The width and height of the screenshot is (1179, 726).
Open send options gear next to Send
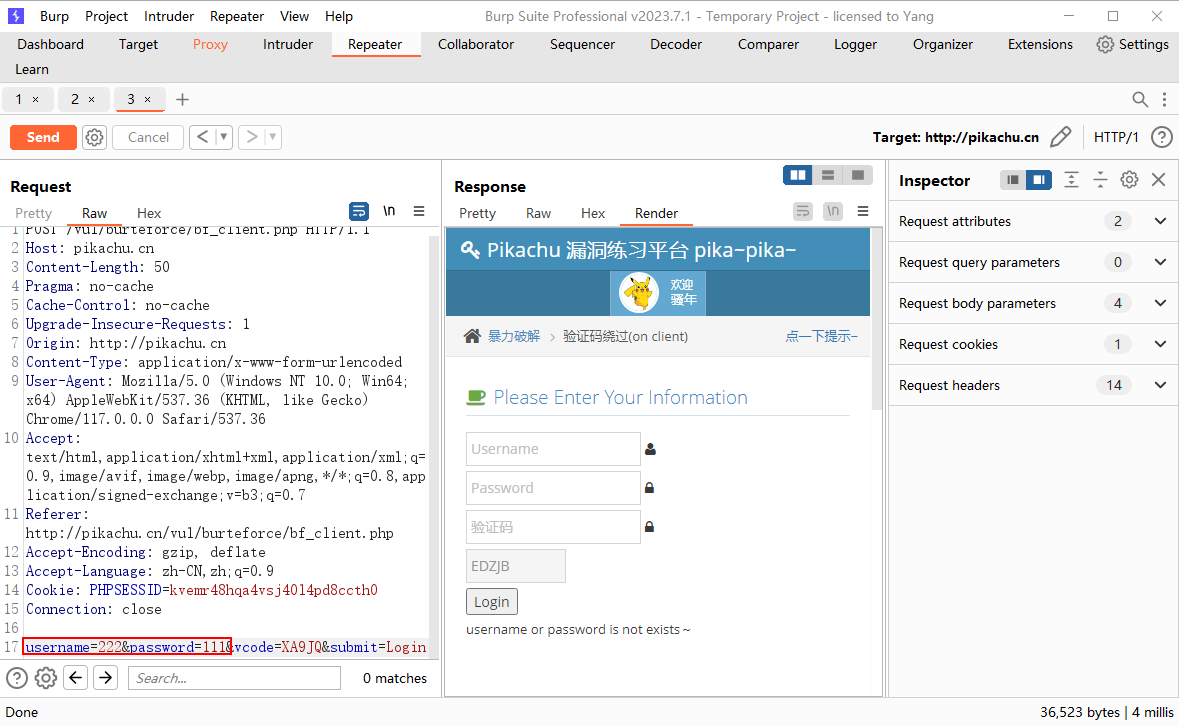coord(94,138)
